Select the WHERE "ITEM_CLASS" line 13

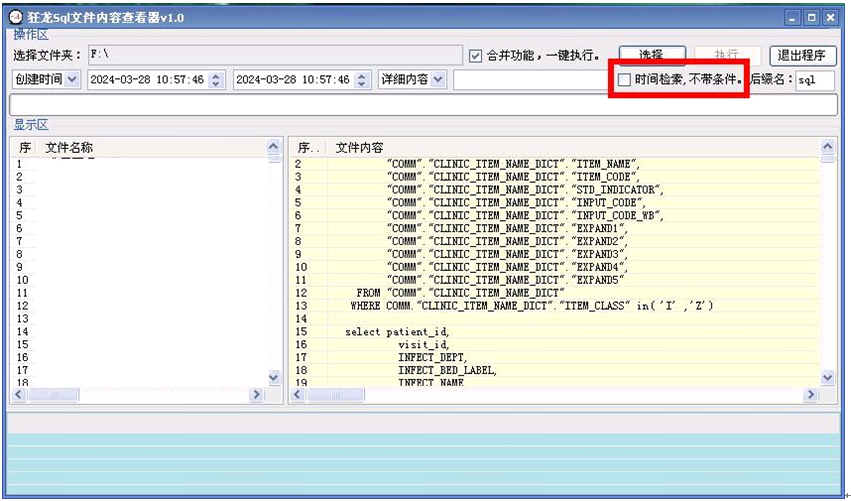click(556, 306)
